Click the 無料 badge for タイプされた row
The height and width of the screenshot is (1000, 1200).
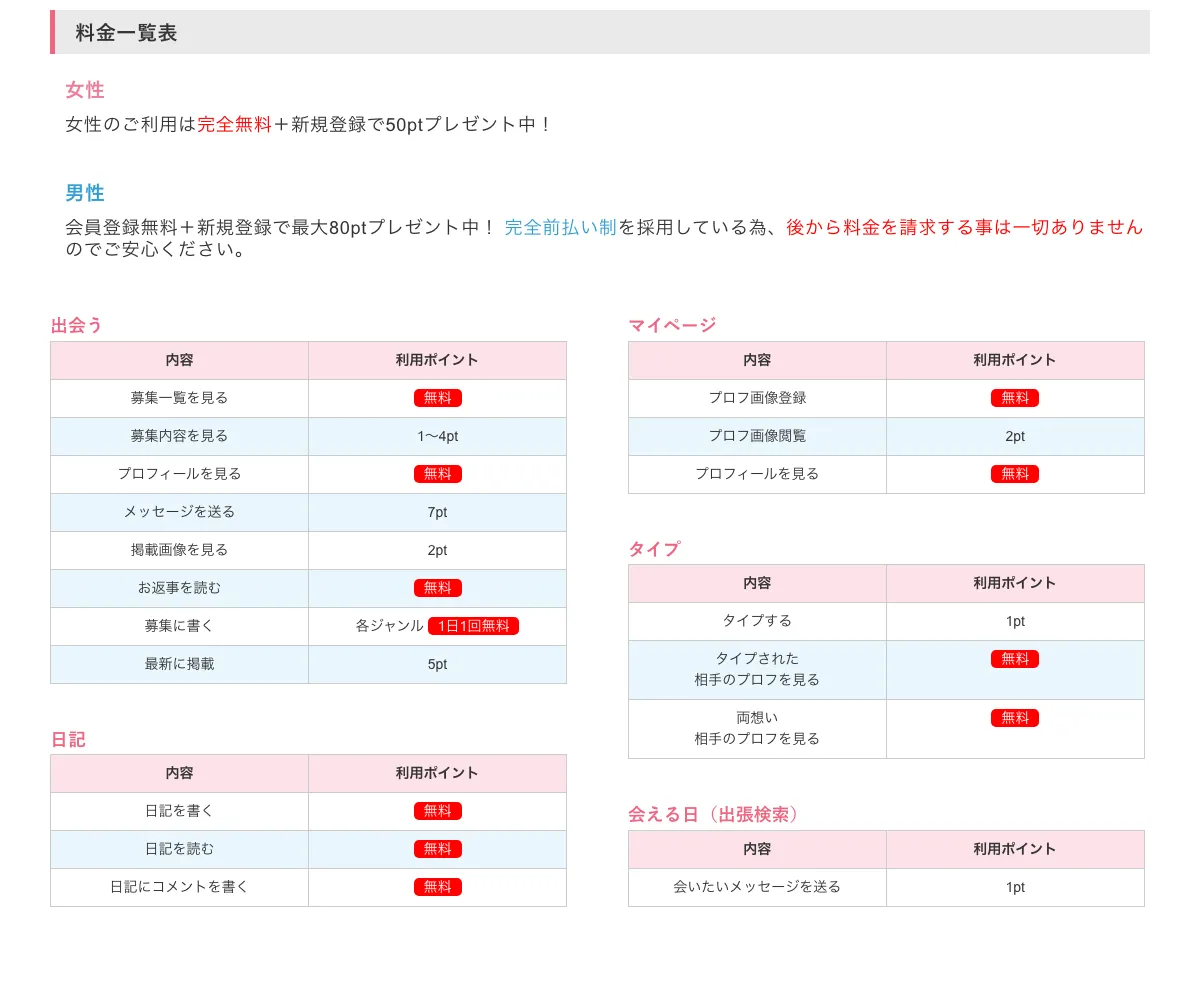coord(1015,659)
